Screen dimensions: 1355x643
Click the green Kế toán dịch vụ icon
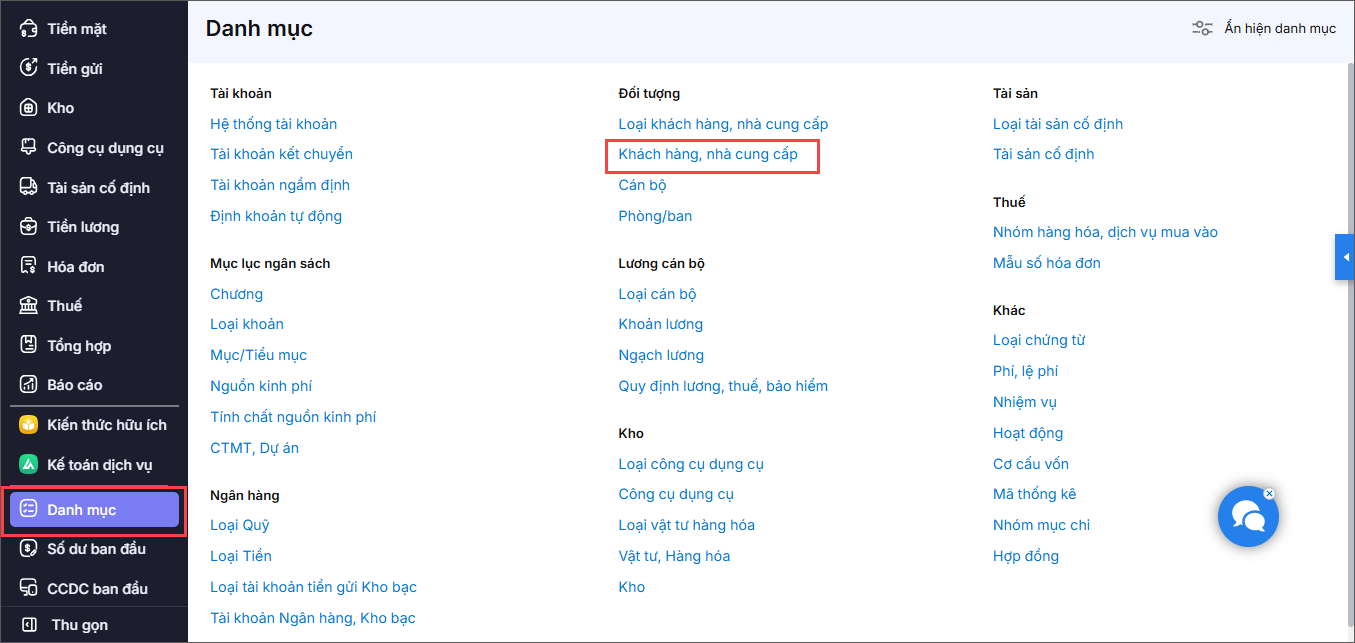[x=29, y=465]
